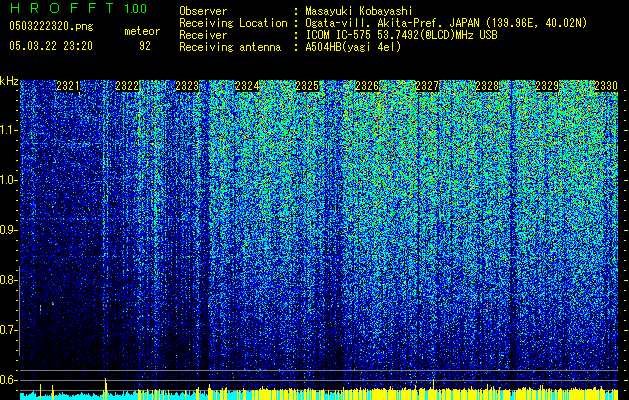Click the 0.9 kHz axis label
The width and height of the screenshot is (629, 400).
coord(7,230)
